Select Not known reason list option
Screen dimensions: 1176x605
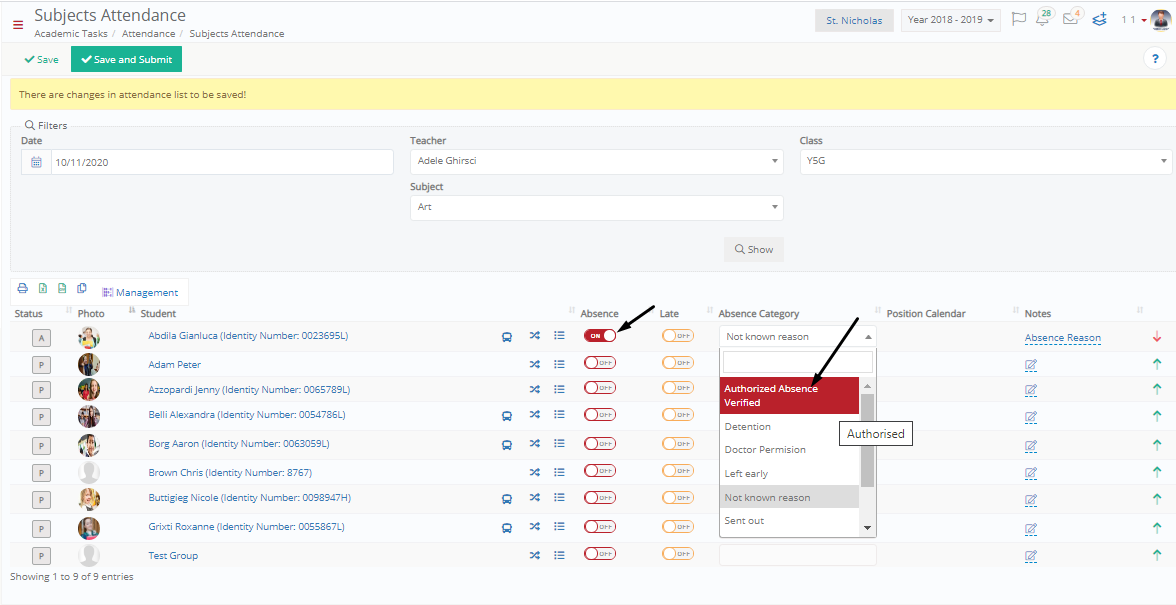pyautogui.click(x=789, y=497)
